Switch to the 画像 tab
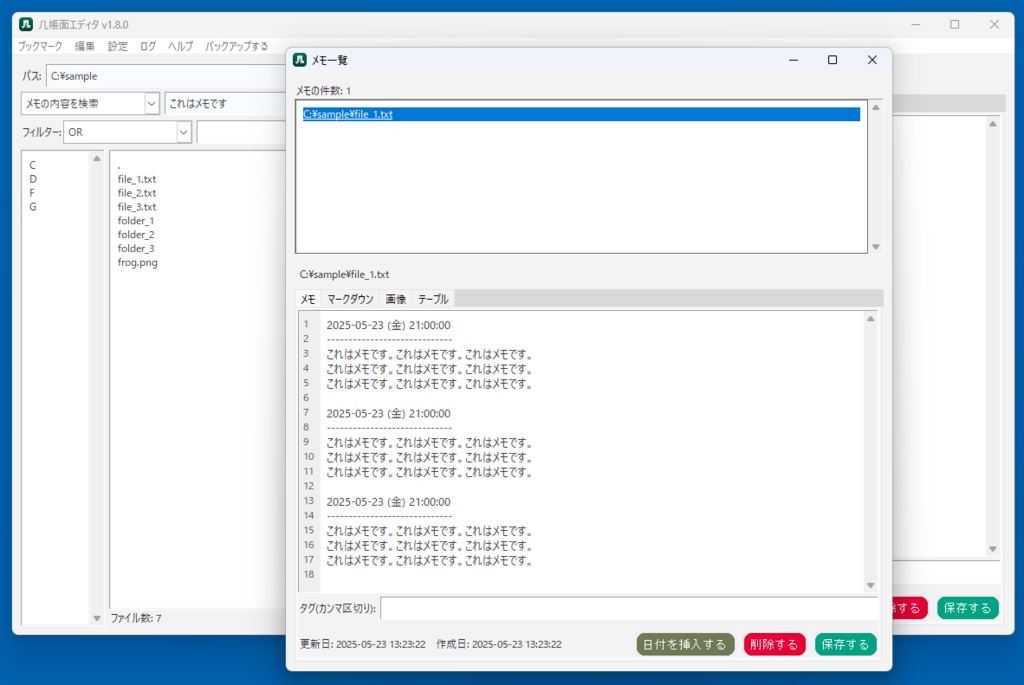The image size is (1024, 685). click(x=395, y=299)
